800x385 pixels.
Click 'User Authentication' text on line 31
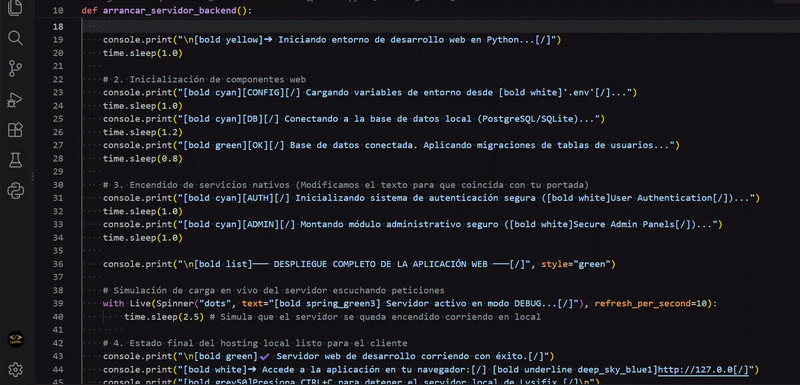(662, 198)
